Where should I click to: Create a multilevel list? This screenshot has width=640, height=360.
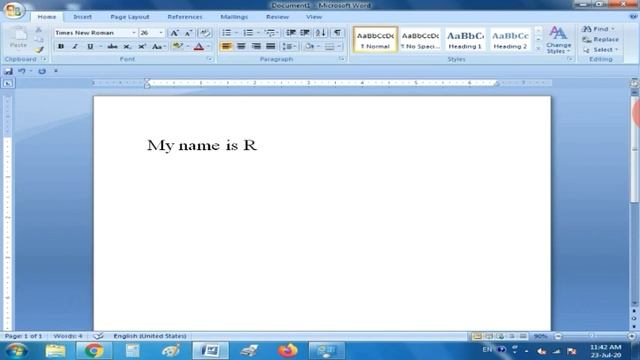pyautogui.click(x=270, y=33)
